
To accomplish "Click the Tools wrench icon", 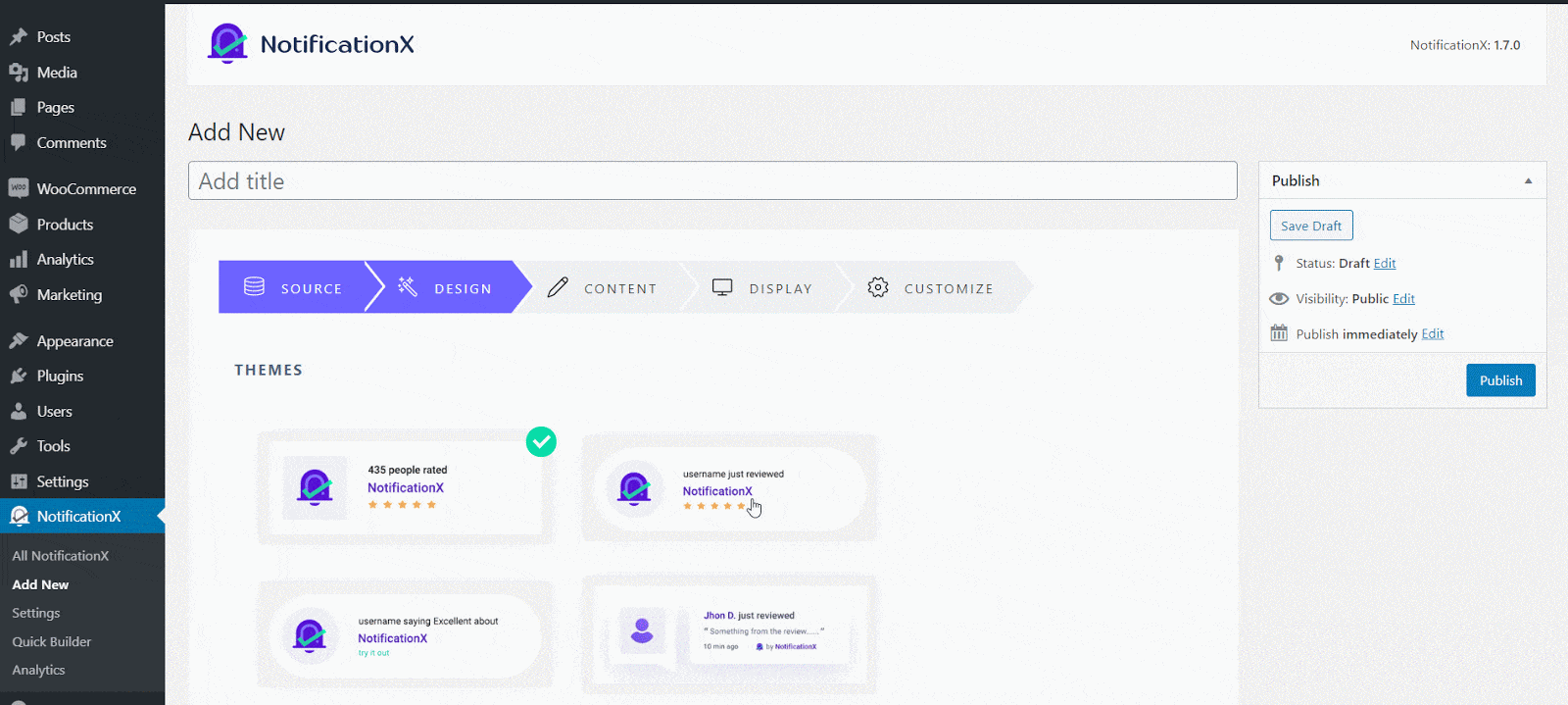I will (x=19, y=446).
